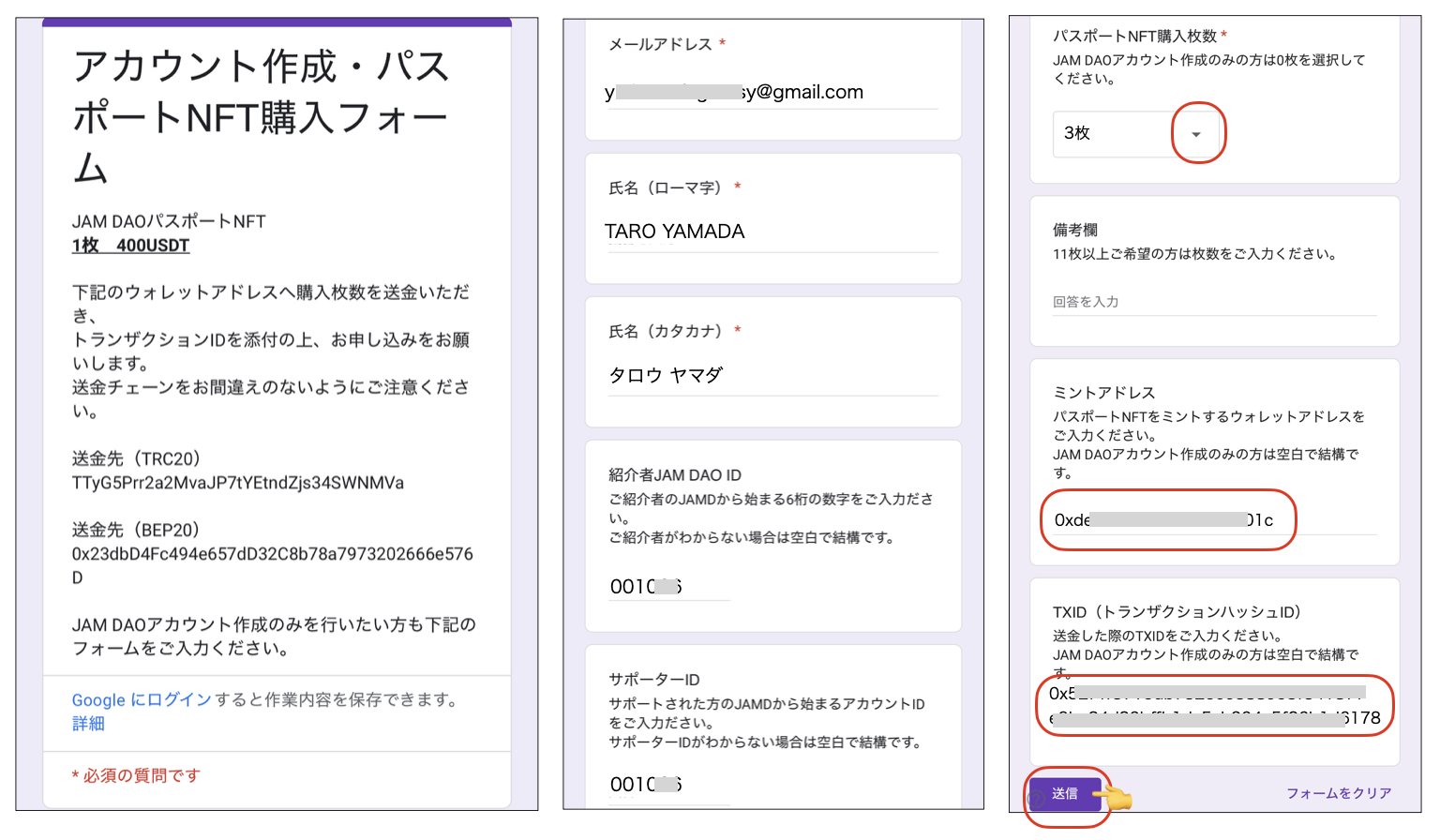This screenshot has height=840, width=1440.
Task: Click the TRC20 wallet address text
Action: click(x=237, y=483)
